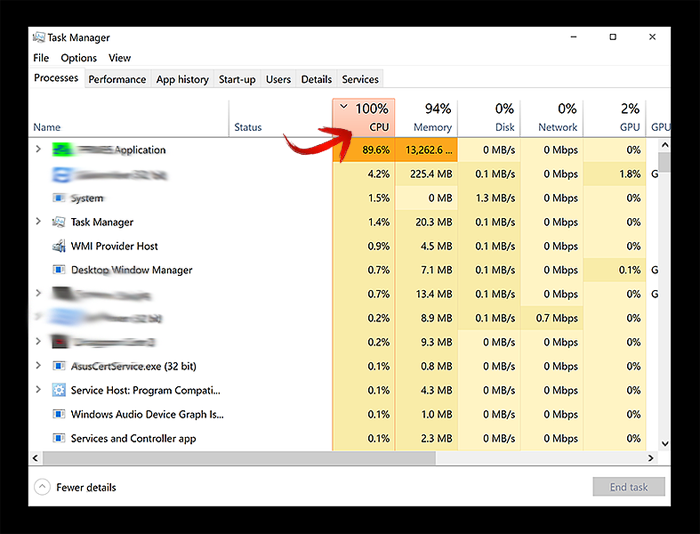This screenshot has width=700, height=534.
Task: Maximize the Task Manager window
Action: [613, 37]
